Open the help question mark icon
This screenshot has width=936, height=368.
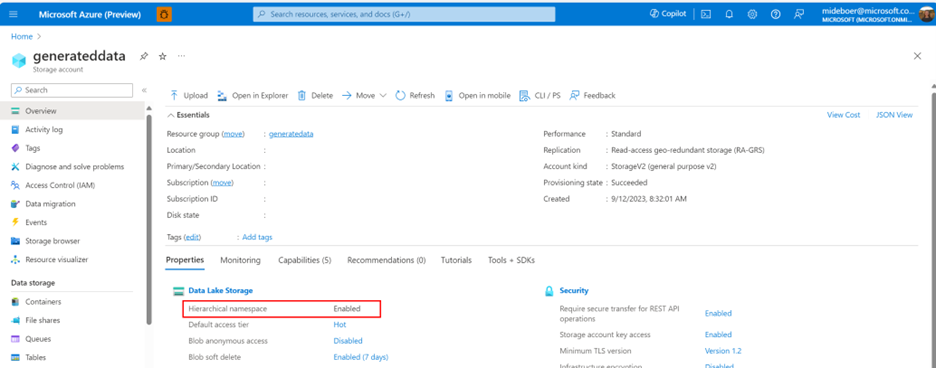pyautogui.click(x=775, y=14)
